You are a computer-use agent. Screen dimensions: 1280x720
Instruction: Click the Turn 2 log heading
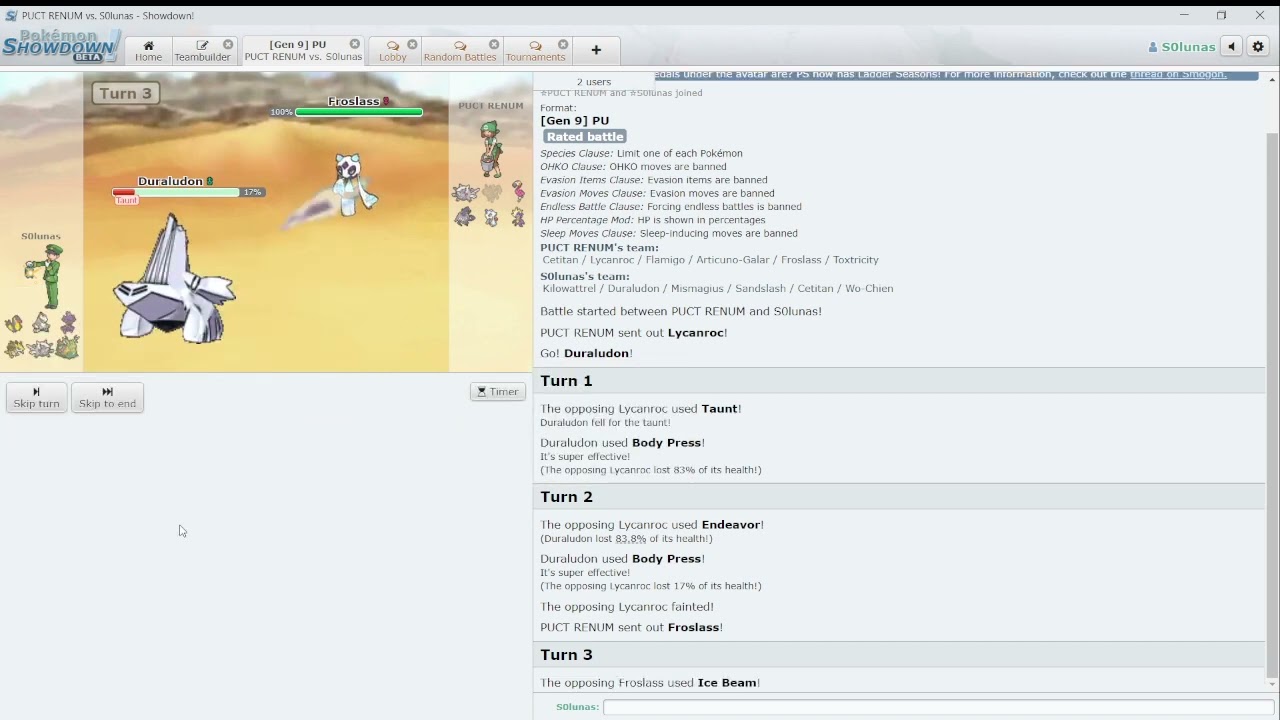[x=566, y=497]
